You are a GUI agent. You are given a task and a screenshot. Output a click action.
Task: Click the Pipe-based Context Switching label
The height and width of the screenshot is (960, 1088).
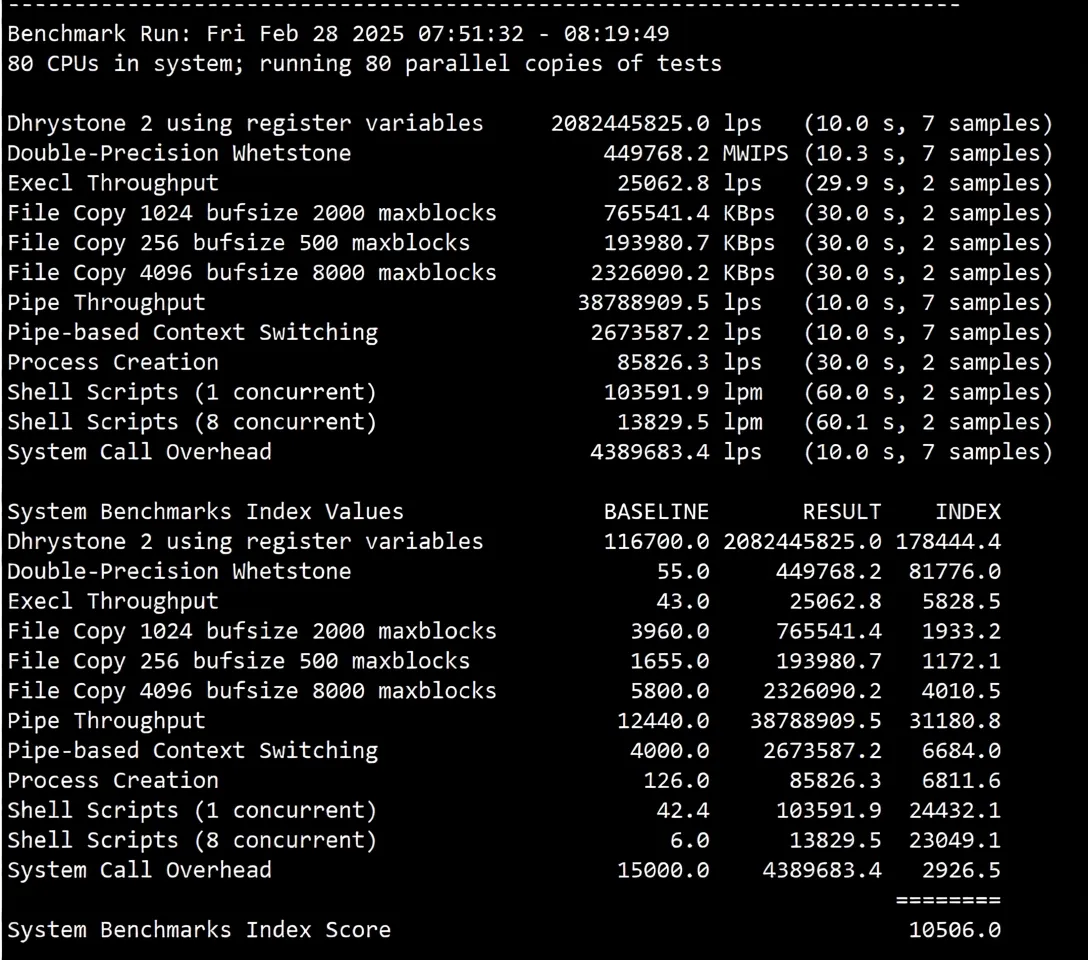tap(193, 332)
